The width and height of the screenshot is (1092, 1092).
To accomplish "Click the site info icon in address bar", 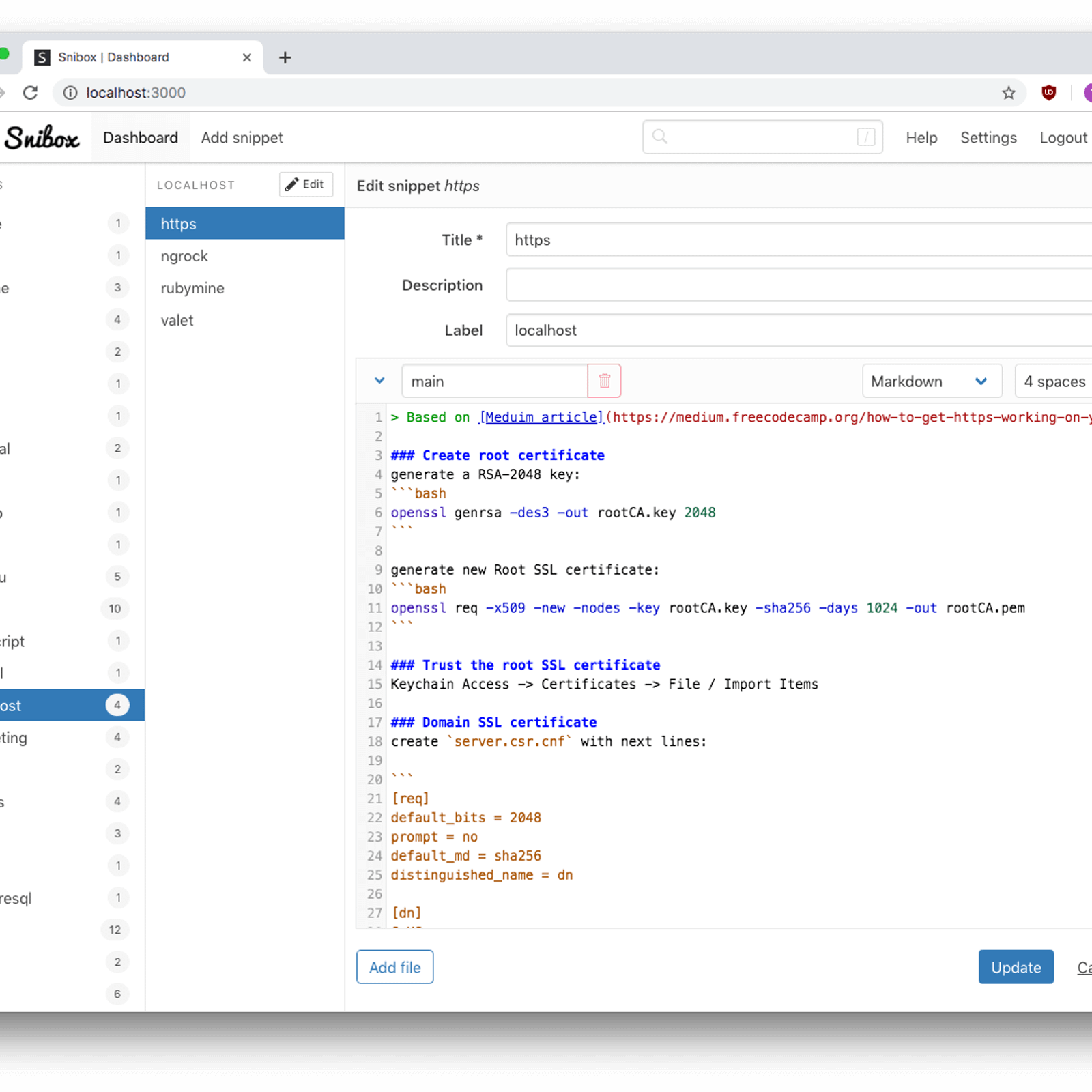I will click(x=70, y=93).
